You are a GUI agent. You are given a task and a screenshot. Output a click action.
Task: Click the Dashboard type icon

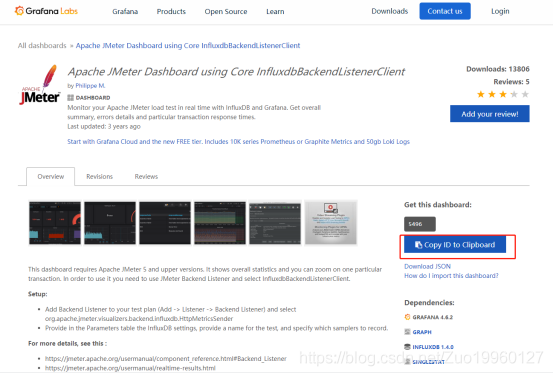click(71, 98)
